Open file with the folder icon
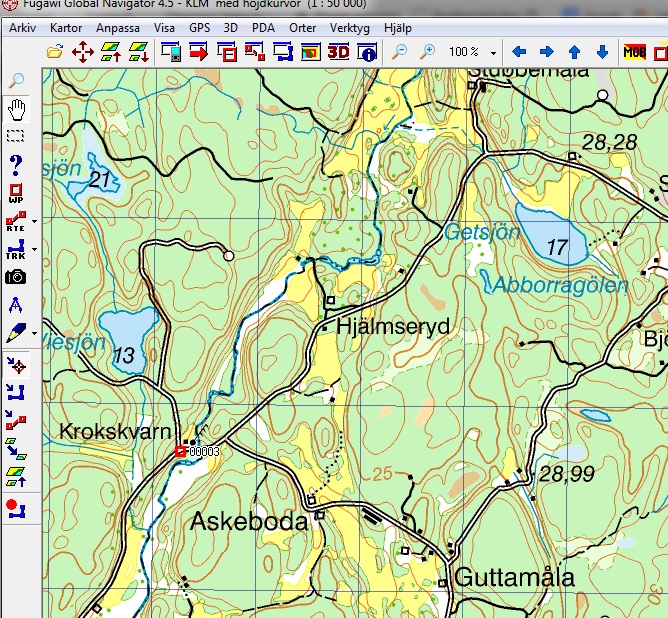The width and height of the screenshot is (668, 618). click(55, 52)
